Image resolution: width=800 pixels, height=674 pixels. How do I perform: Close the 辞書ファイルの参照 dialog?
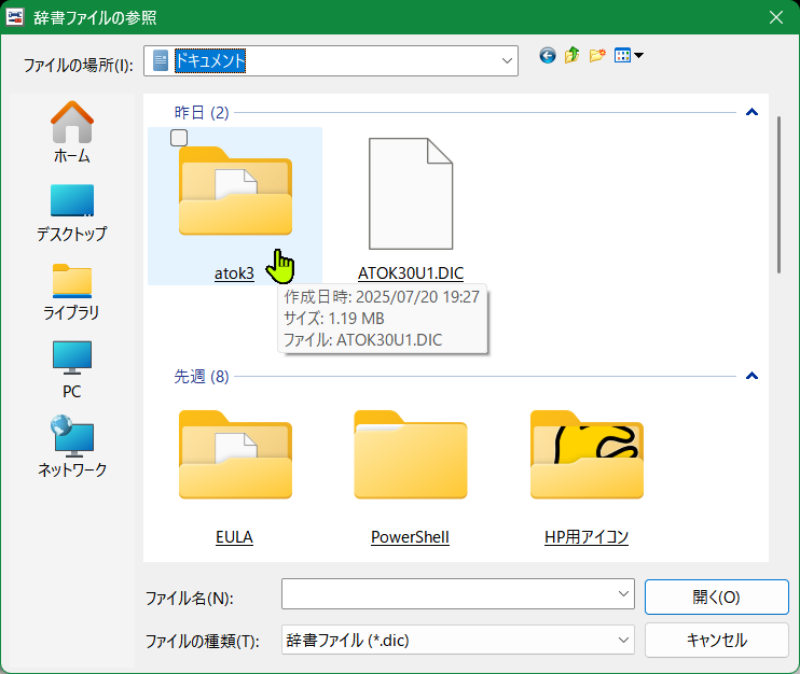coord(776,17)
